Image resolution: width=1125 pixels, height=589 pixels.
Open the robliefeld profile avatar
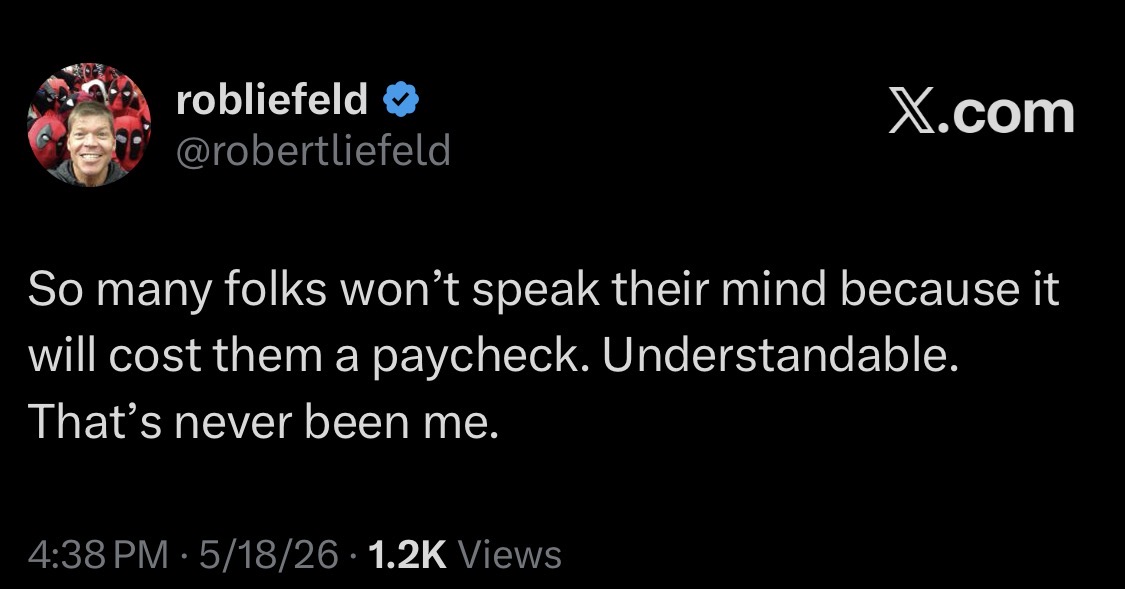[89, 125]
